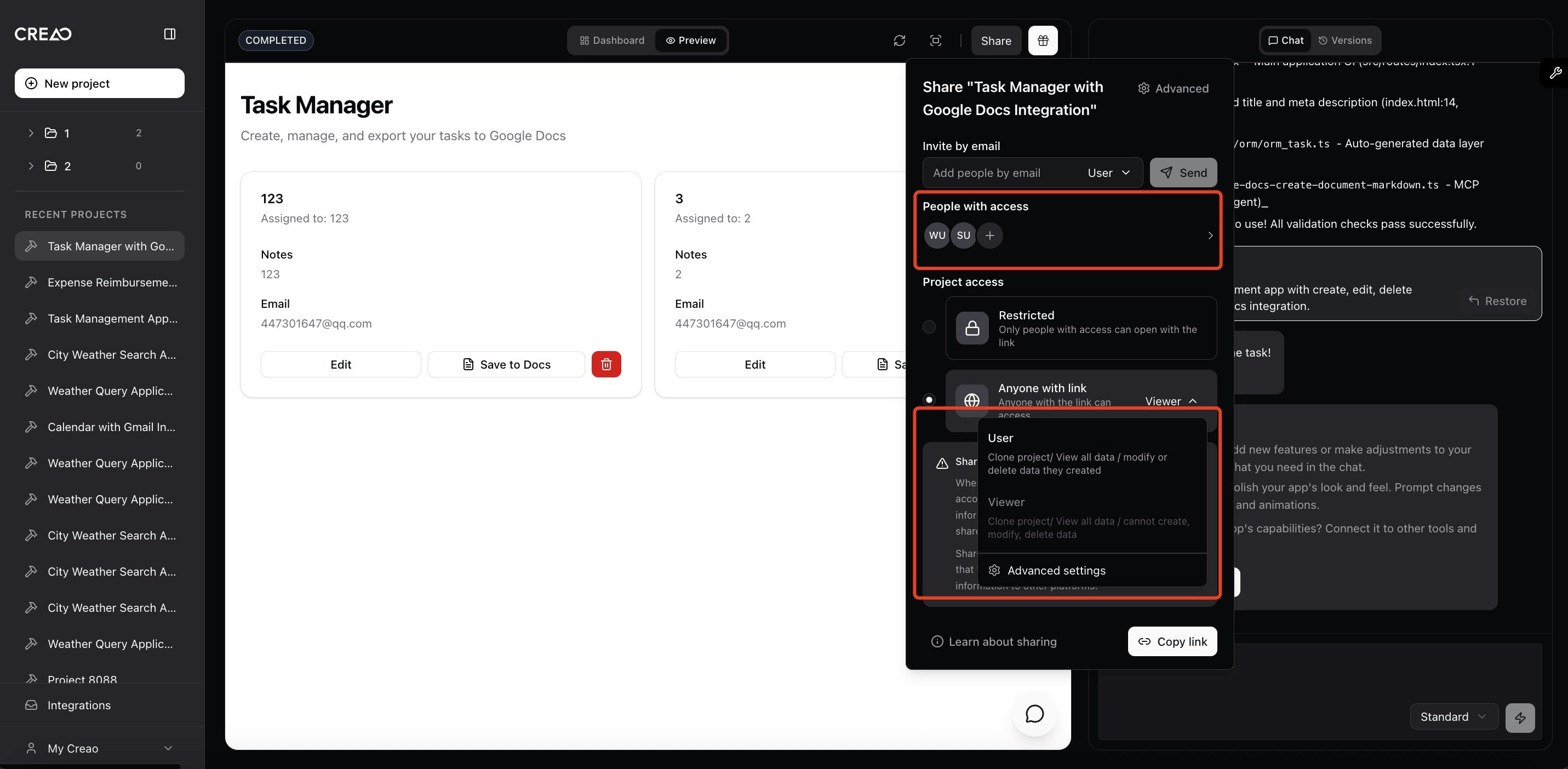Click the wrench icon at right edge
The height and width of the screenshot is (769, 1568).
pyautogui.click(x=1555, y=73)
